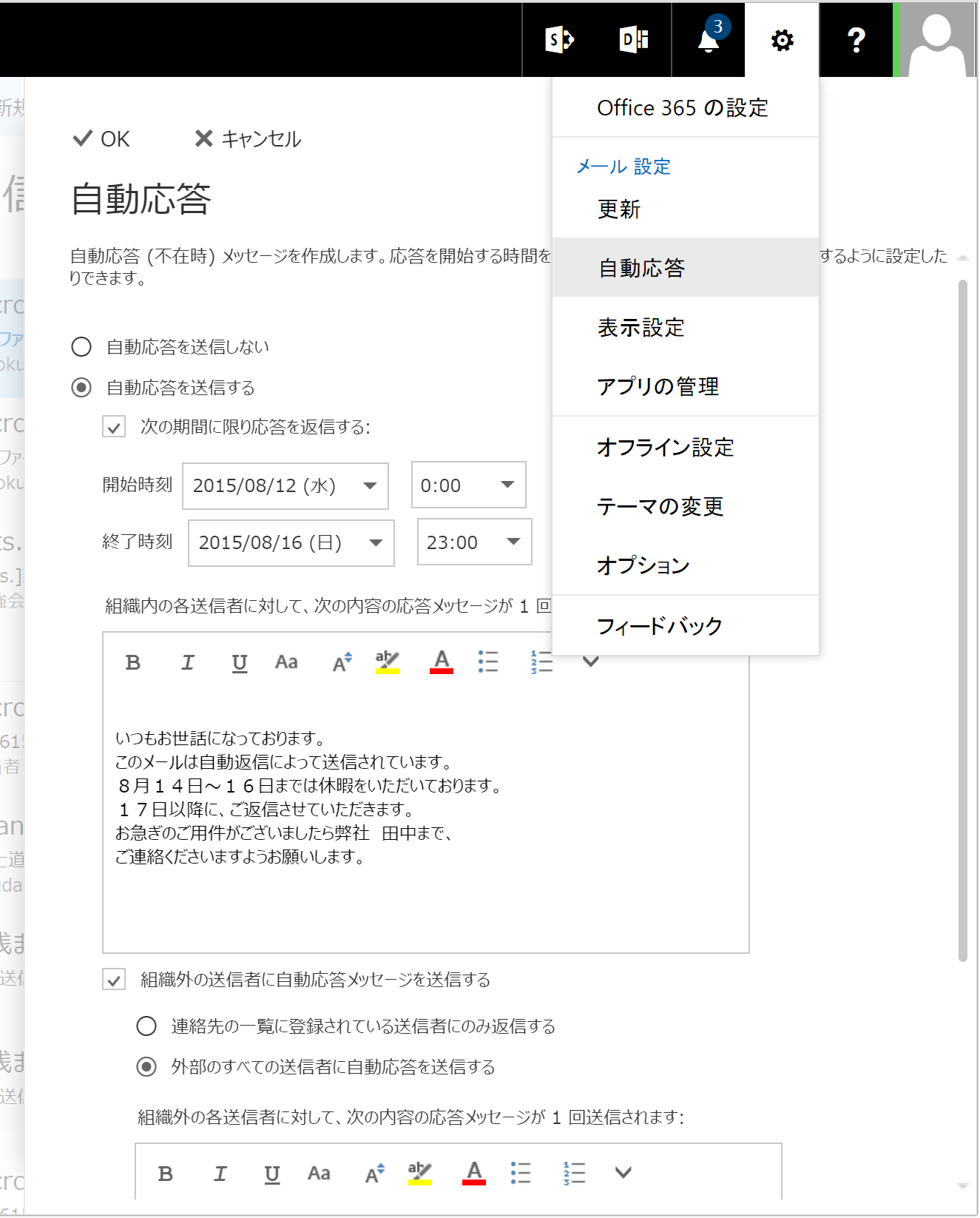Choose オフライン設定 from settings menu
This screenshot has width=980, height=1218.
[686, 447]
